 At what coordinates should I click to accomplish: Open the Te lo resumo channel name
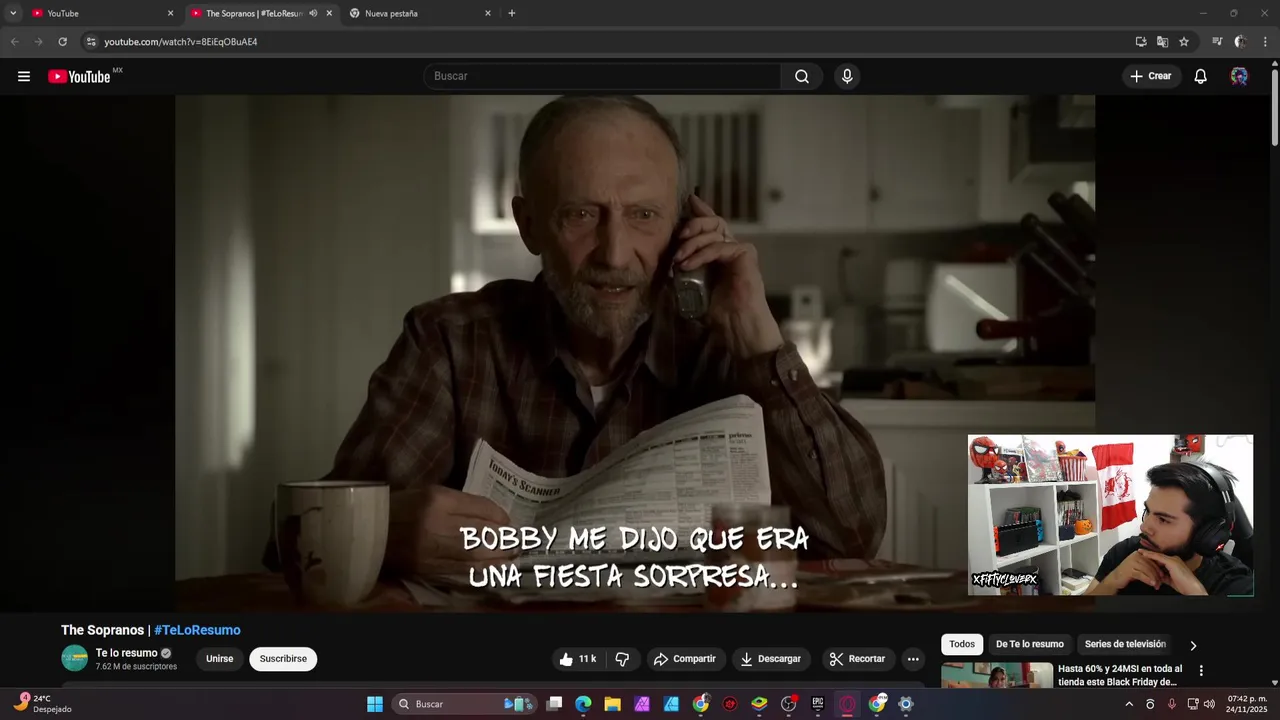tap(127, 653)
